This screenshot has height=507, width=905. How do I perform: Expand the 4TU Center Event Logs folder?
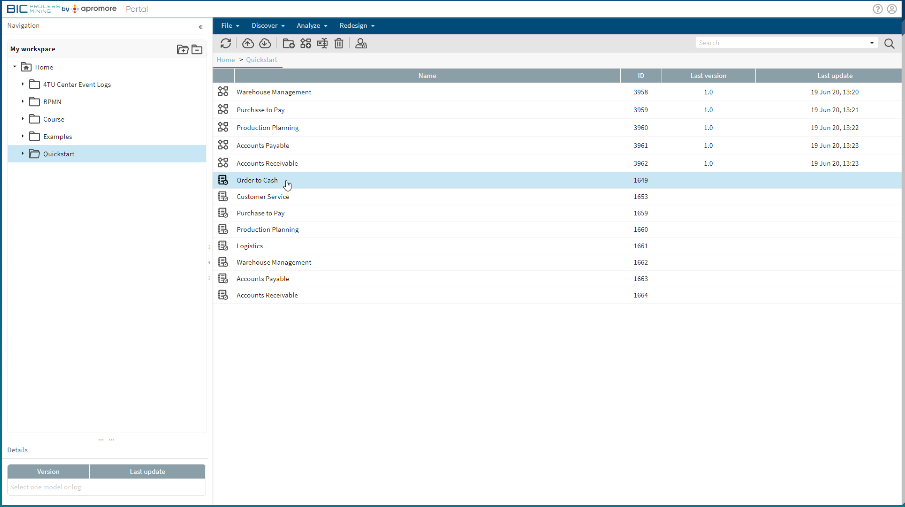coord(23,85)
